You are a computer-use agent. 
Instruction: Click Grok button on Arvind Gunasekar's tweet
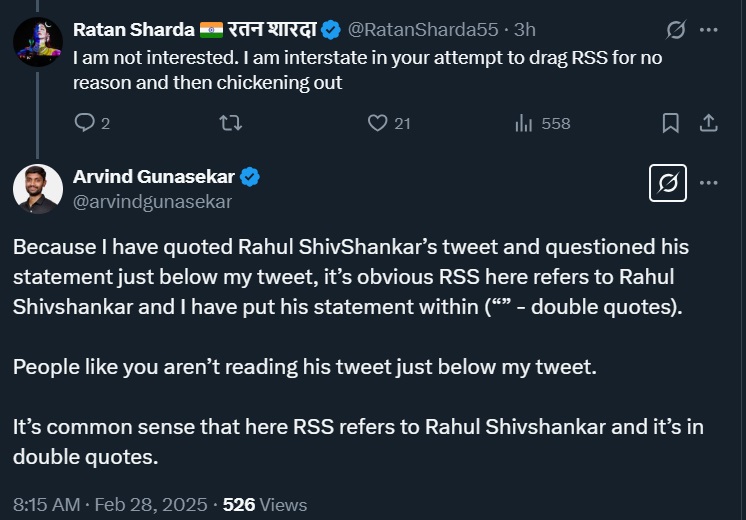[666, 183]
